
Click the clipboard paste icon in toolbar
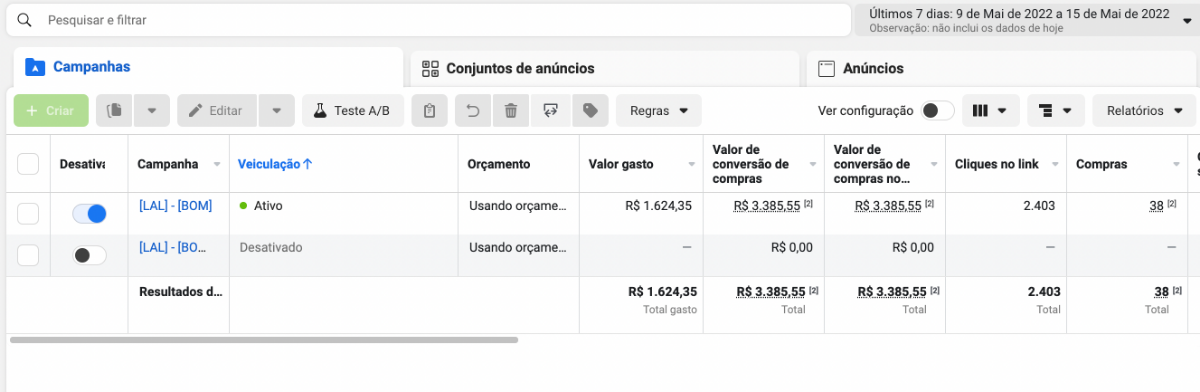[x=429, y=111]
